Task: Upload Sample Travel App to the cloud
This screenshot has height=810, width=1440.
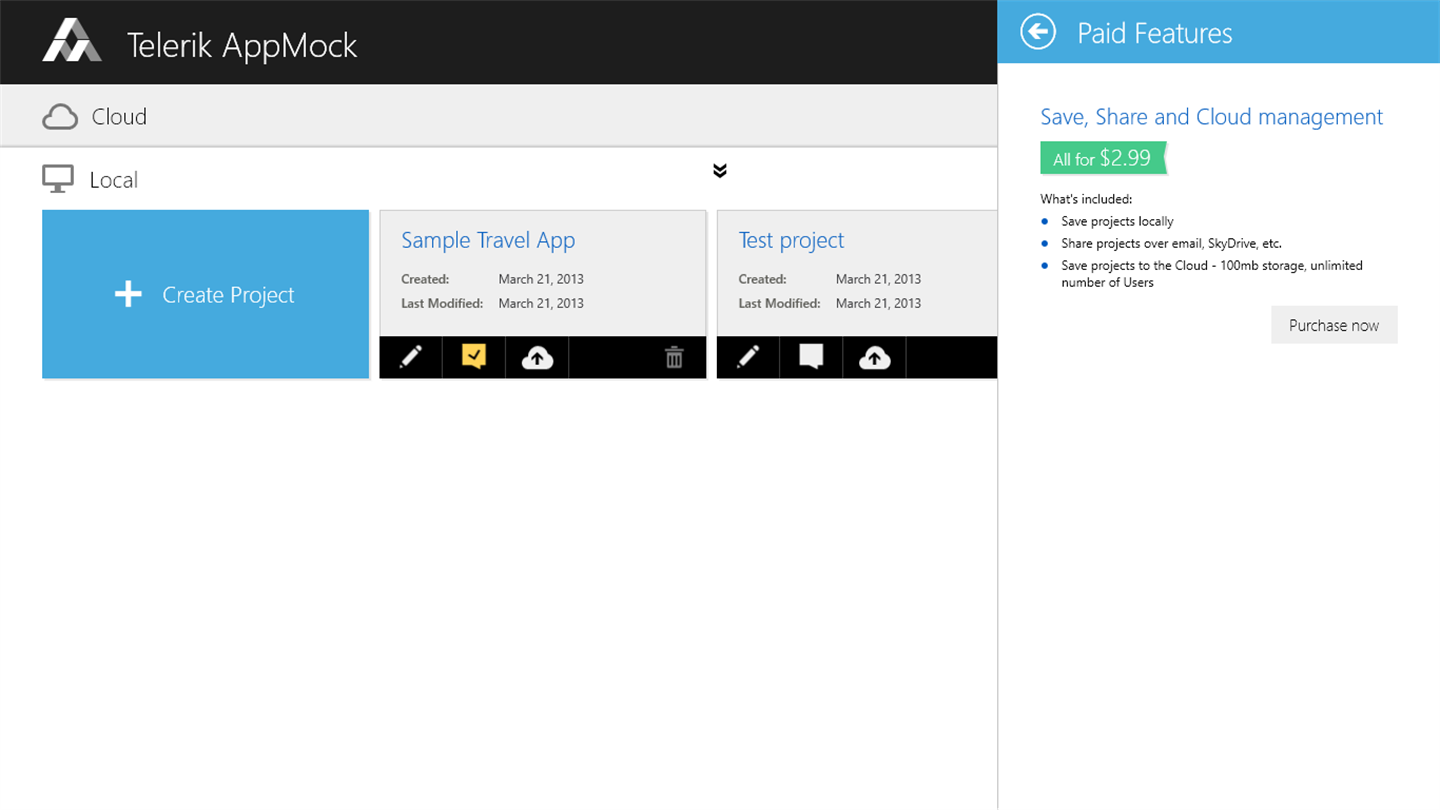Action: (537, 357)
